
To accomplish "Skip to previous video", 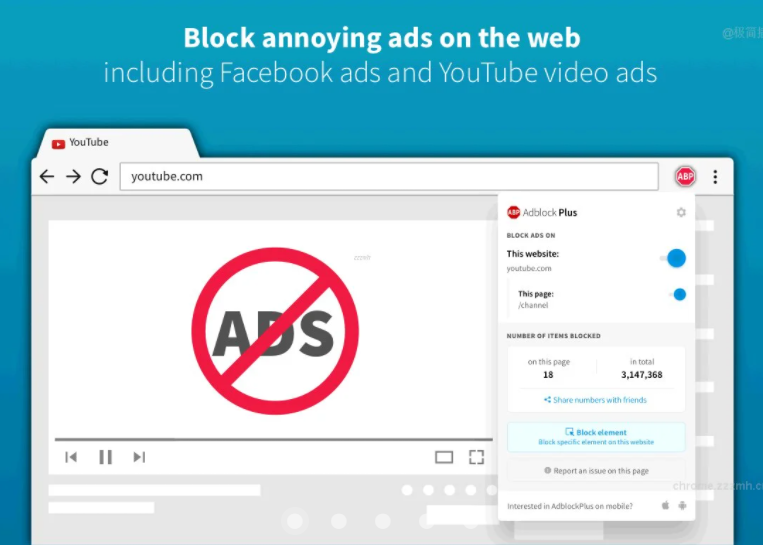I will tap(71, 457).
